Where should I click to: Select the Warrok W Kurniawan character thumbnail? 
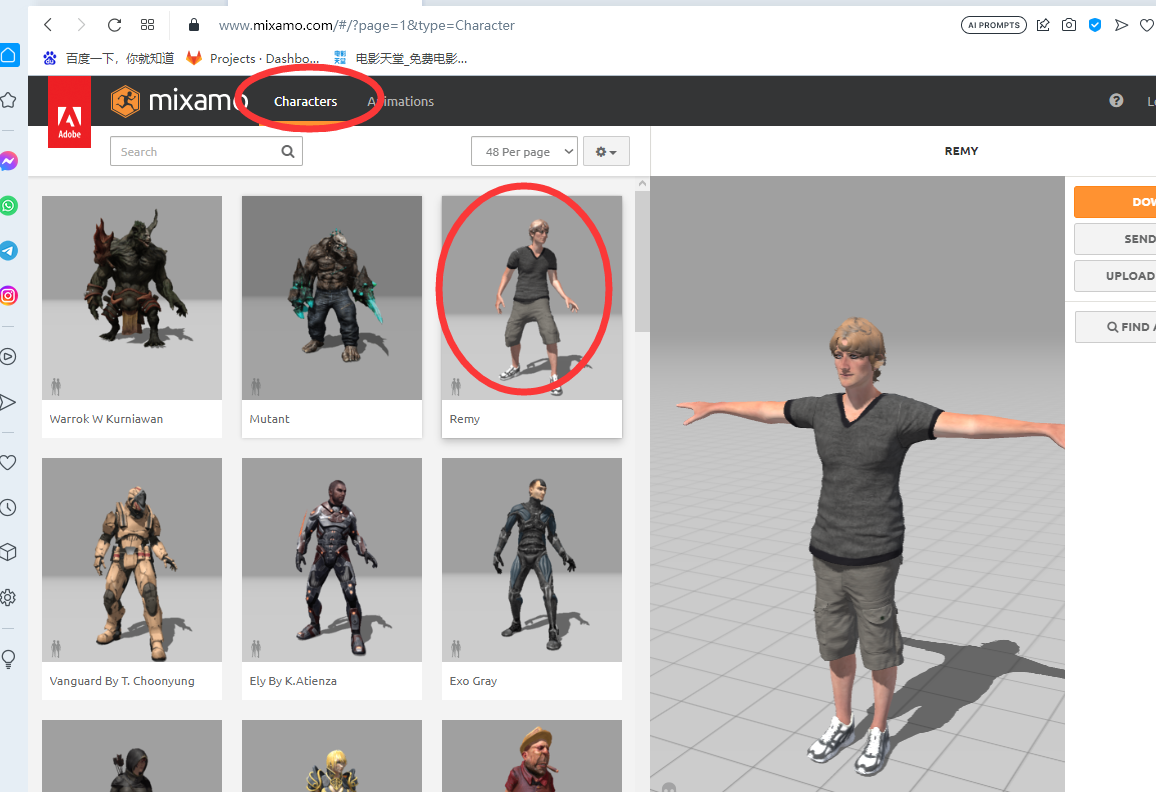point(132,298)
